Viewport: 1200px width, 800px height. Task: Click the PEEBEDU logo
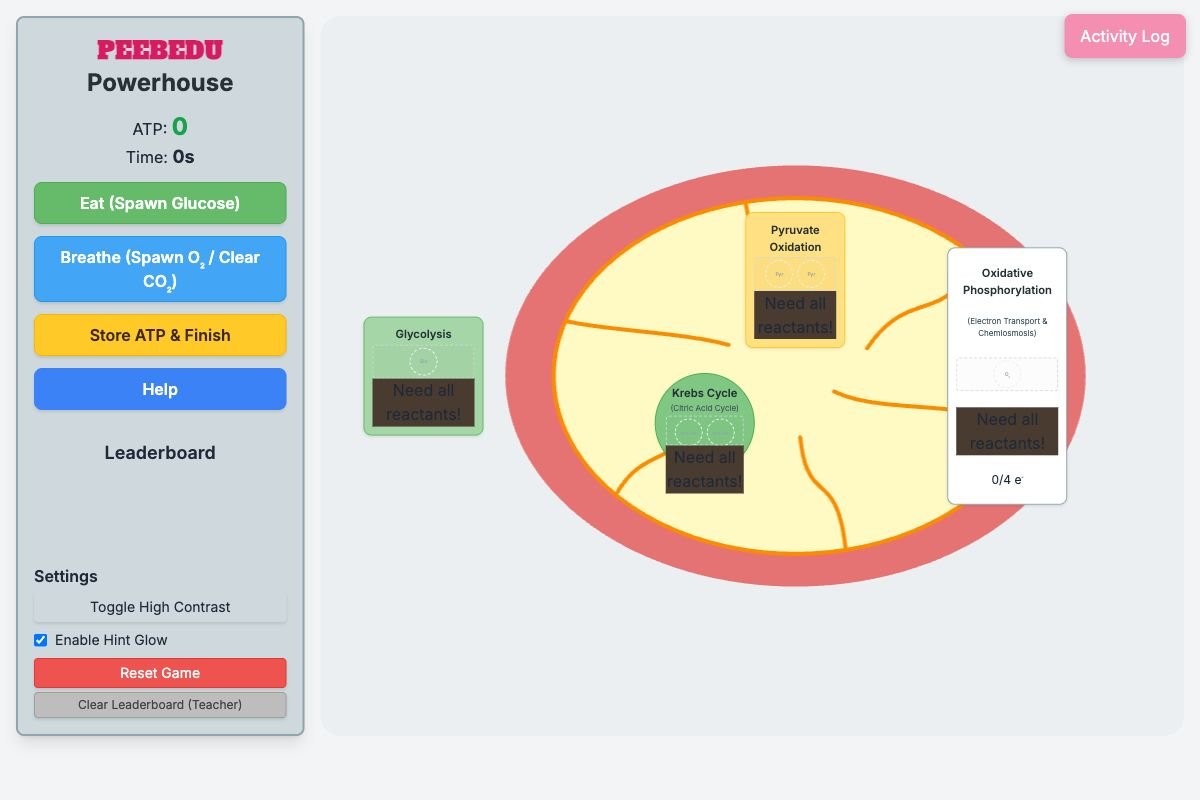click(160, 50)
